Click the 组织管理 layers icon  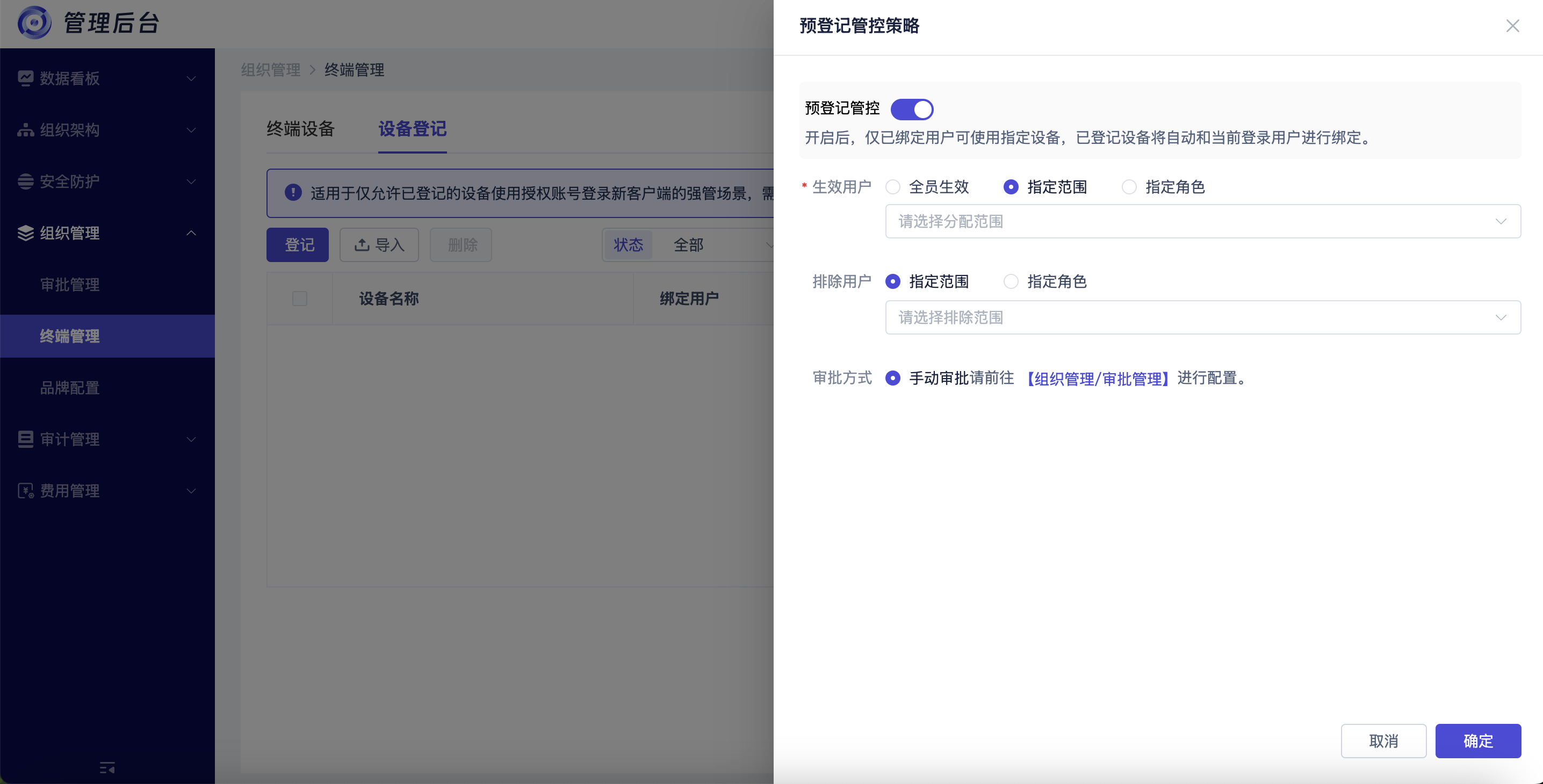click(x=25, y=233)
